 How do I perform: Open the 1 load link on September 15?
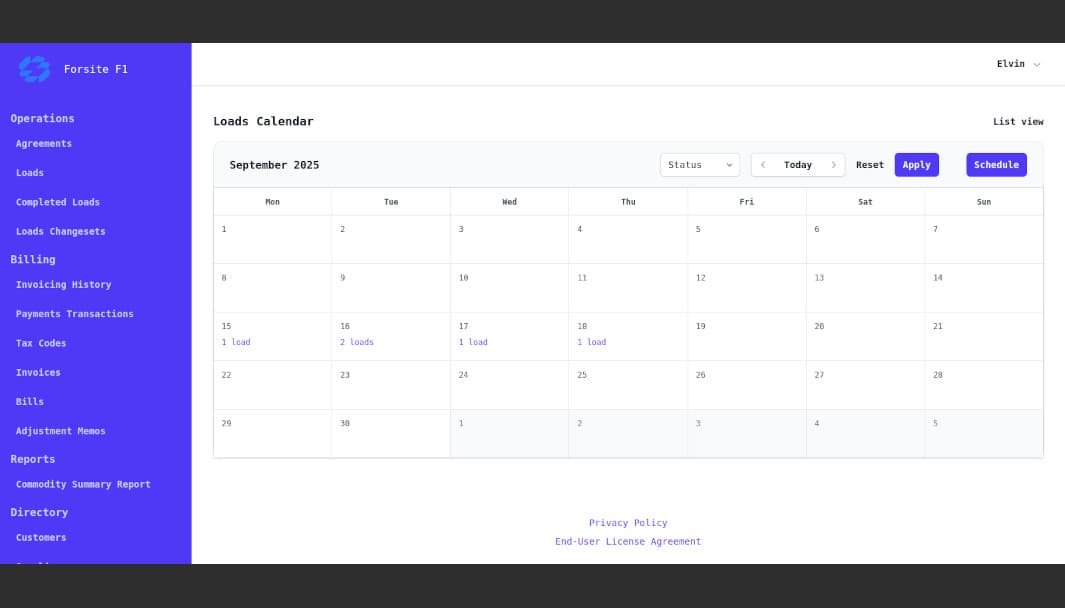[x=236, y=342]
